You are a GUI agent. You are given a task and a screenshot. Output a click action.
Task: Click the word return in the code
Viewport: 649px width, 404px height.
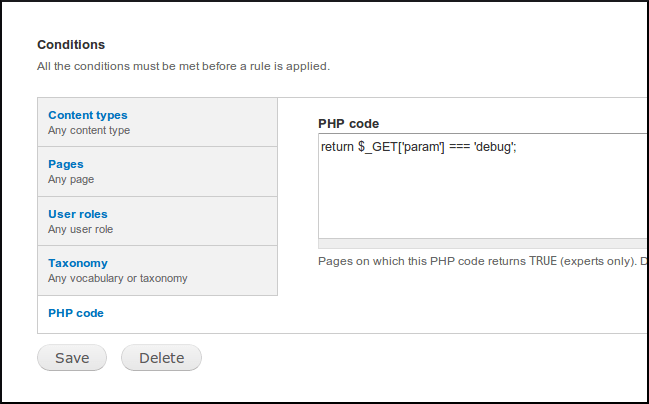click(337, 147)
